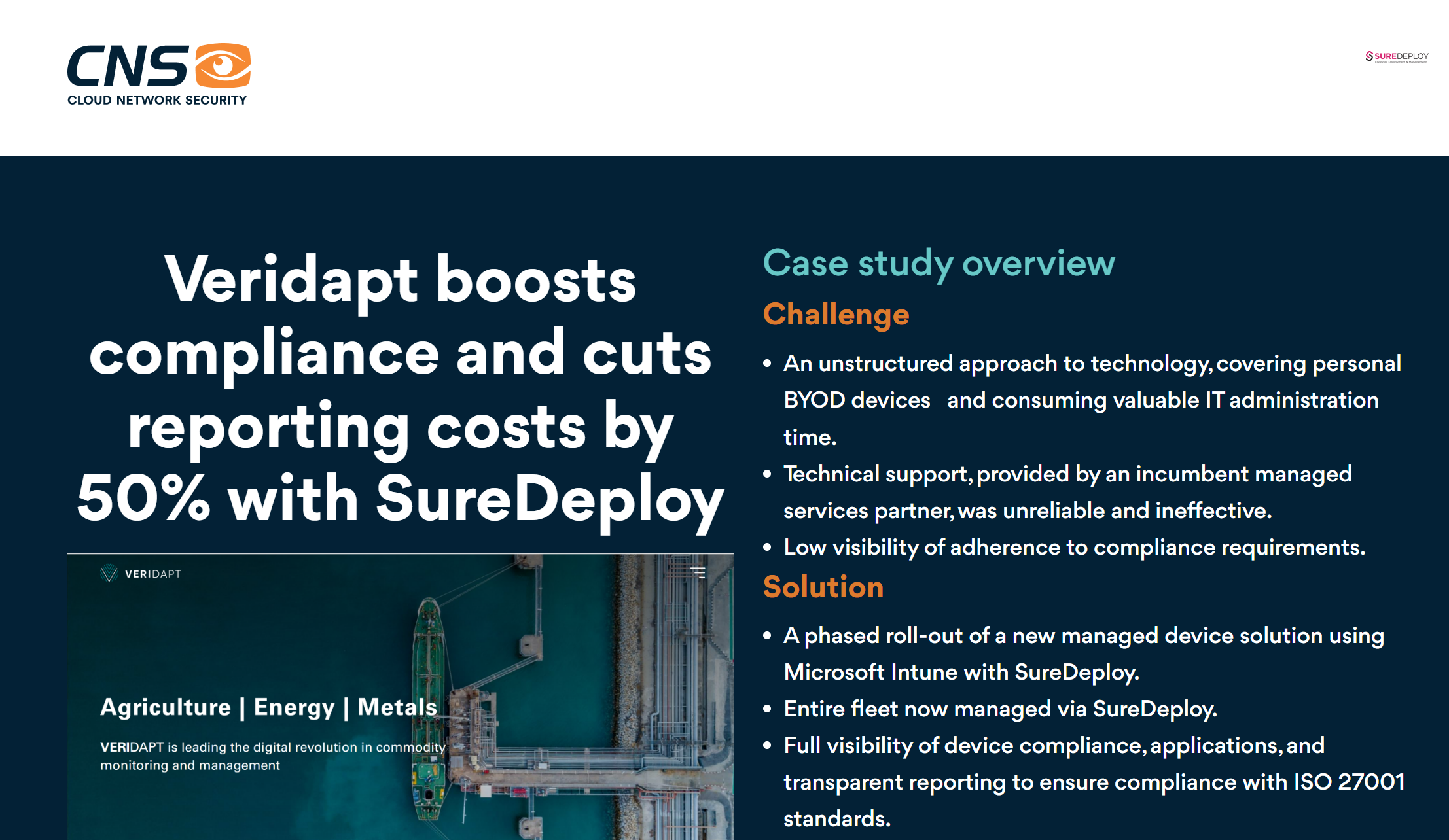Select the SureDeploy "S" logo icon
This screenshot has width=1449, height=840.
point(1368,57)
